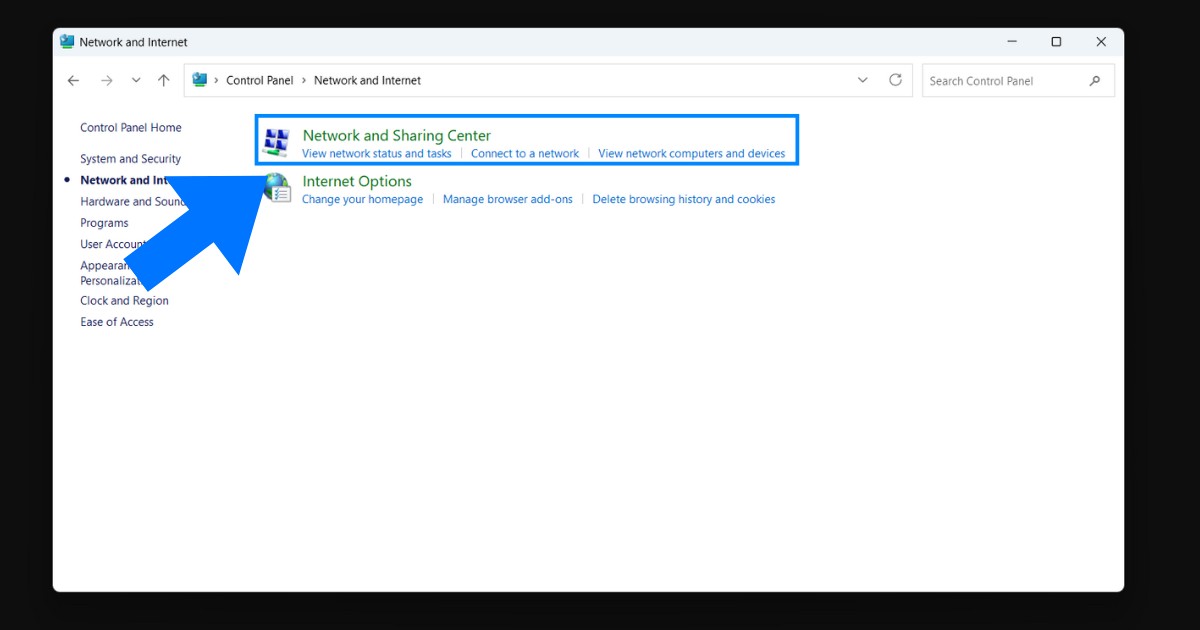This screenshot has height=630, width=1200.
Task: Click Connect to a network
Action: click(525, 153)
